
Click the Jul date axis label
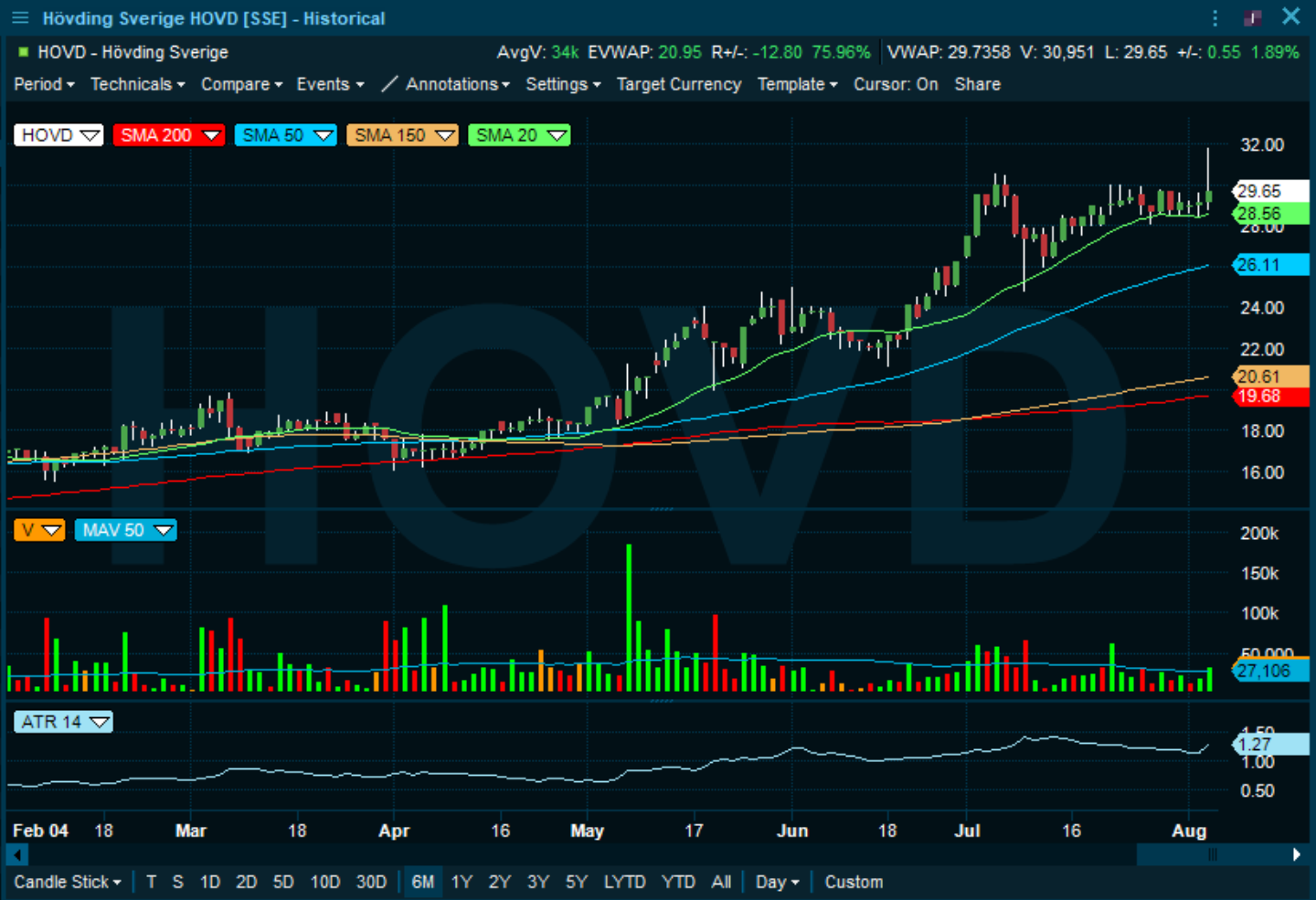[x=967, y=831]
